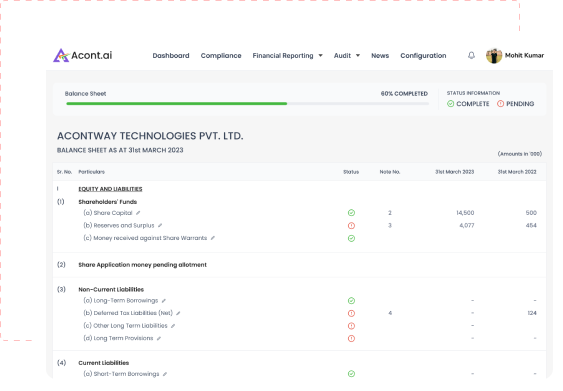Click Reserves and Surplus value 4,077
563x391 pixels.
[x=467, y=225]
